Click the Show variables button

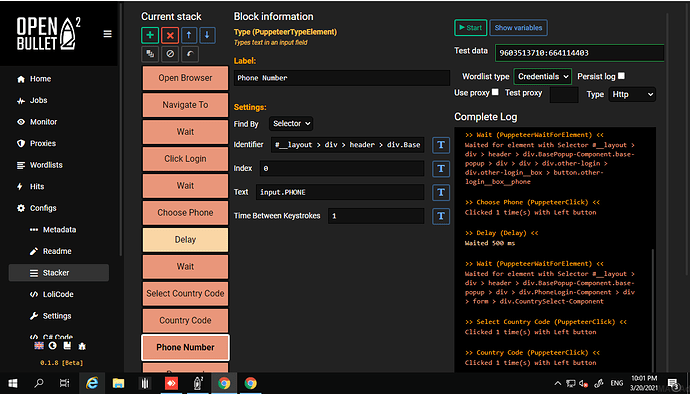click(x=518, y=28)
